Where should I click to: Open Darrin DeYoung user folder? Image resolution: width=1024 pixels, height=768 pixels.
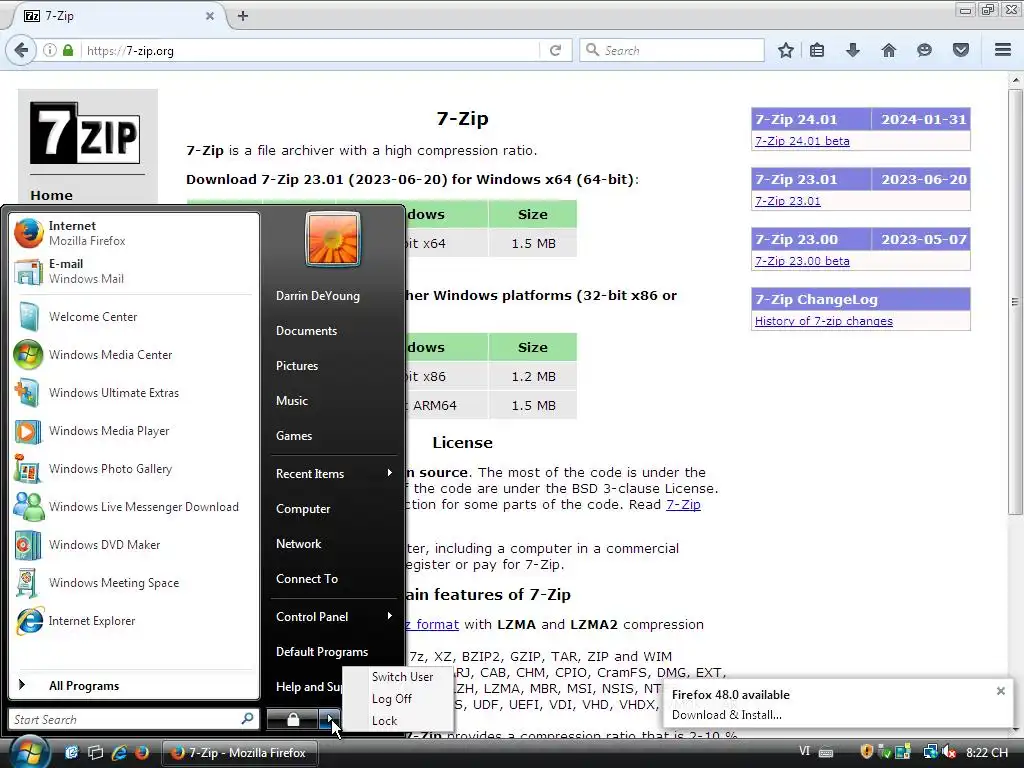click(334, 296)
